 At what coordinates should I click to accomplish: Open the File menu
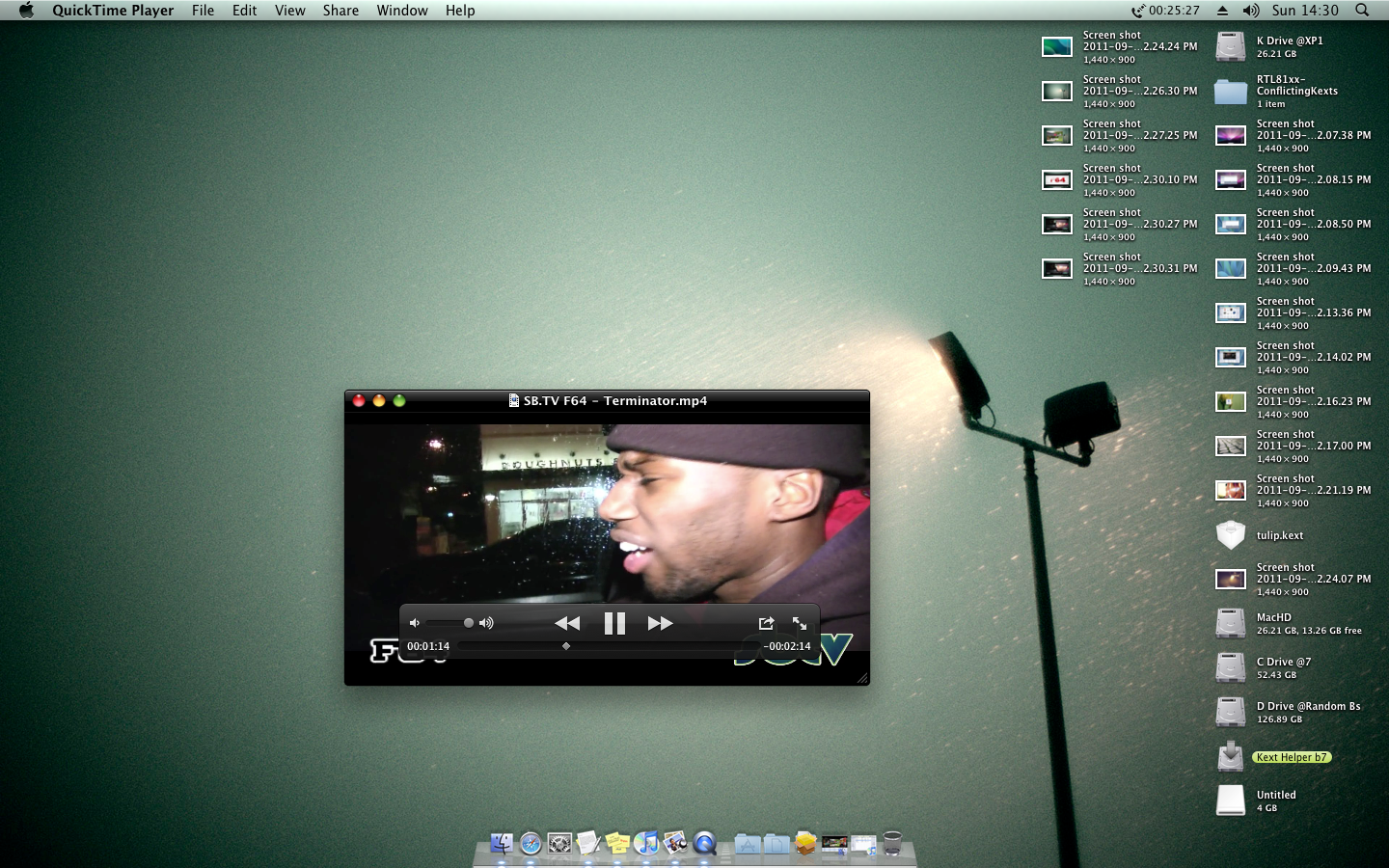coord(203,11)
